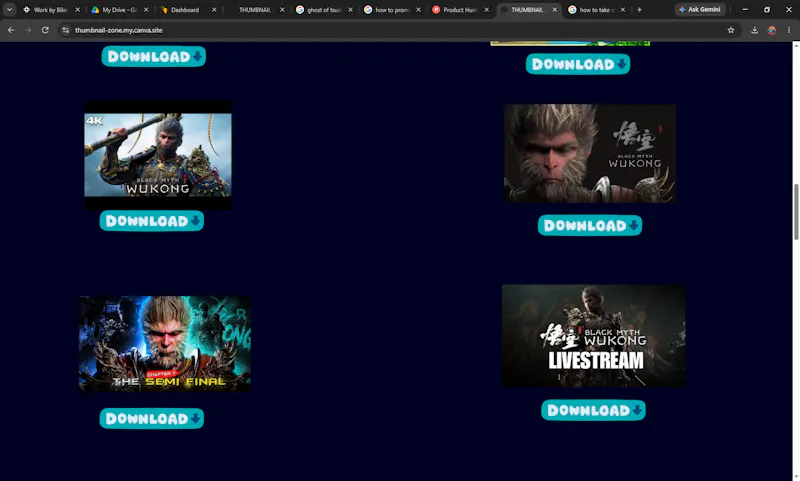Screen dimensions: 800x481
Task: Open a new tab with the plus icon
Action: (x=639, y=10)
